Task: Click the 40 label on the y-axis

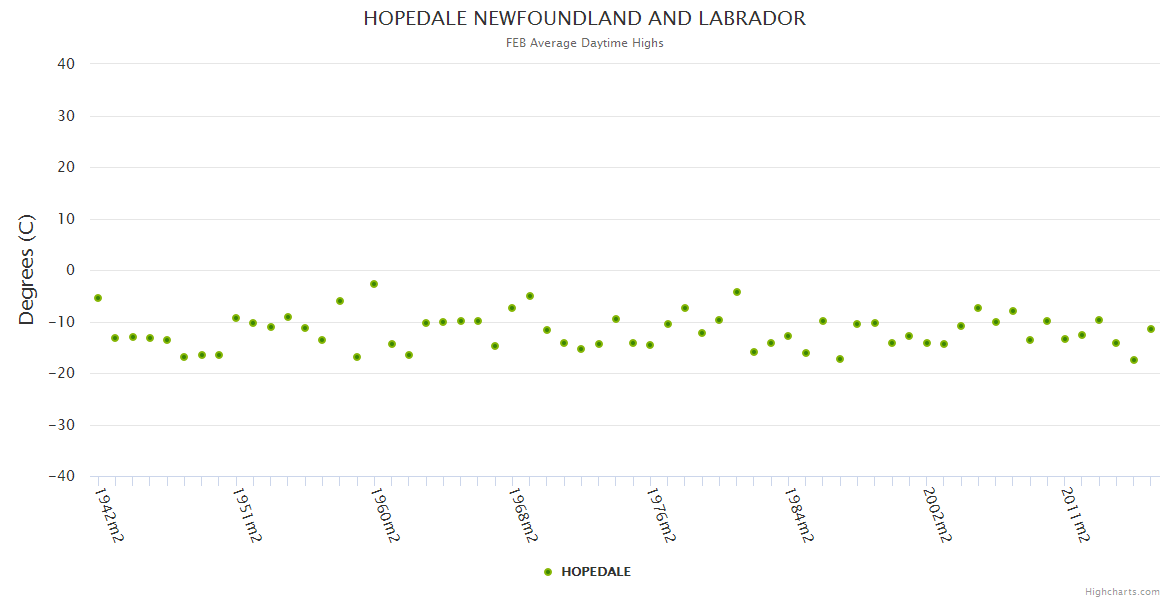Action: pos(66,64)
